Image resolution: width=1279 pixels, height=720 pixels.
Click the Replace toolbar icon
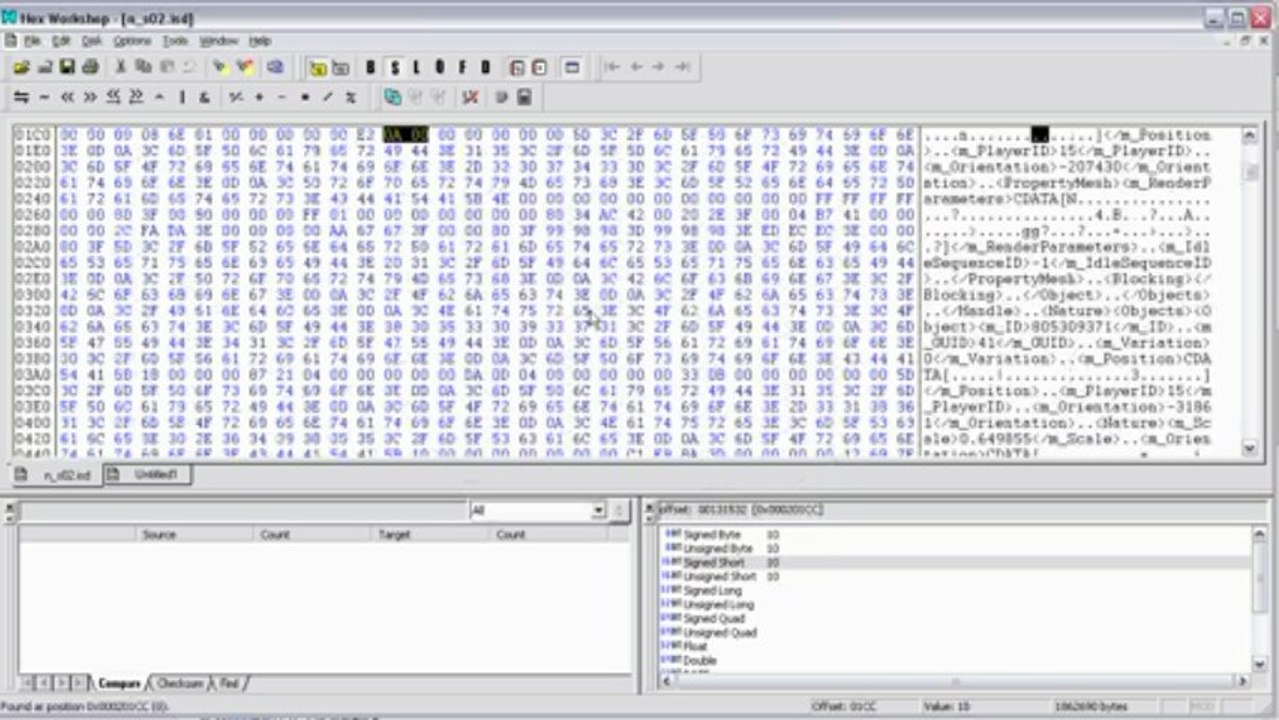coord(244,67)
